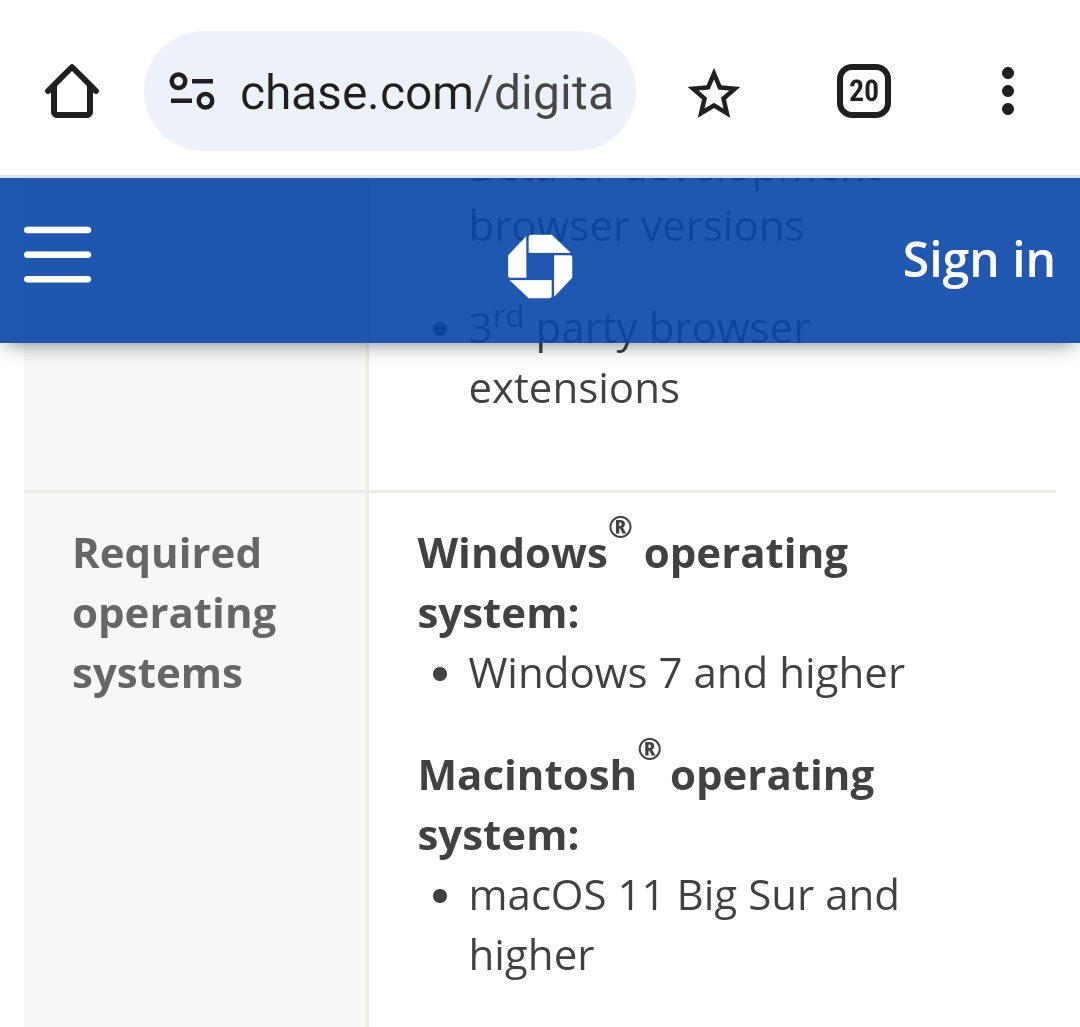Tap the chase.com address bar text
This screenshot has height=1027, width=1080.
point(426,93)
